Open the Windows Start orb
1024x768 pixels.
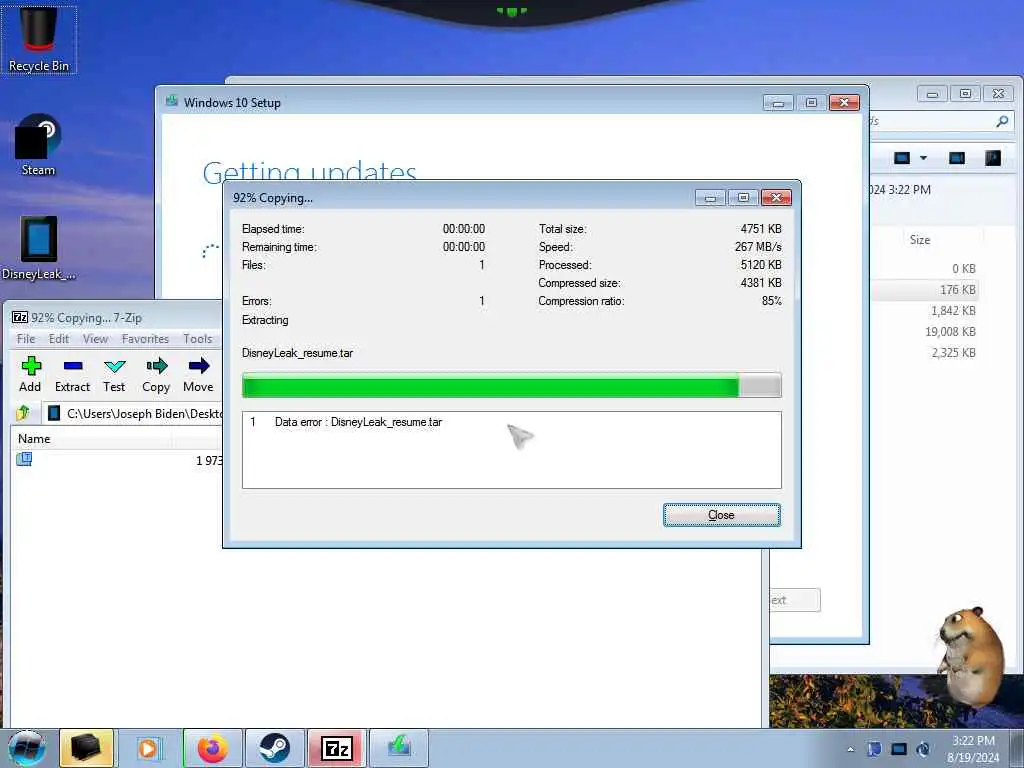click(26, 748)
